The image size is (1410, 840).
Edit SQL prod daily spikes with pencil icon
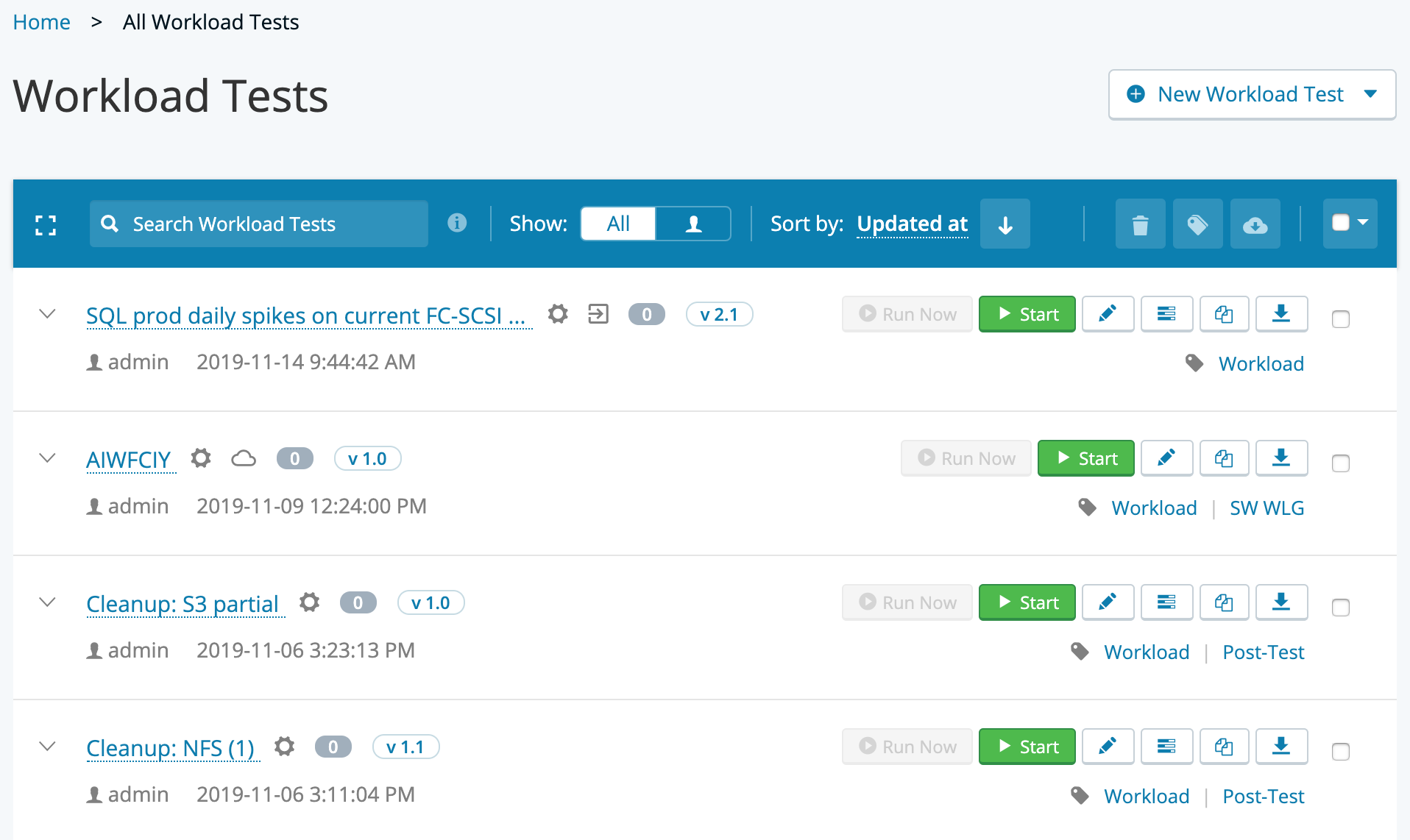coord(1108,314)
